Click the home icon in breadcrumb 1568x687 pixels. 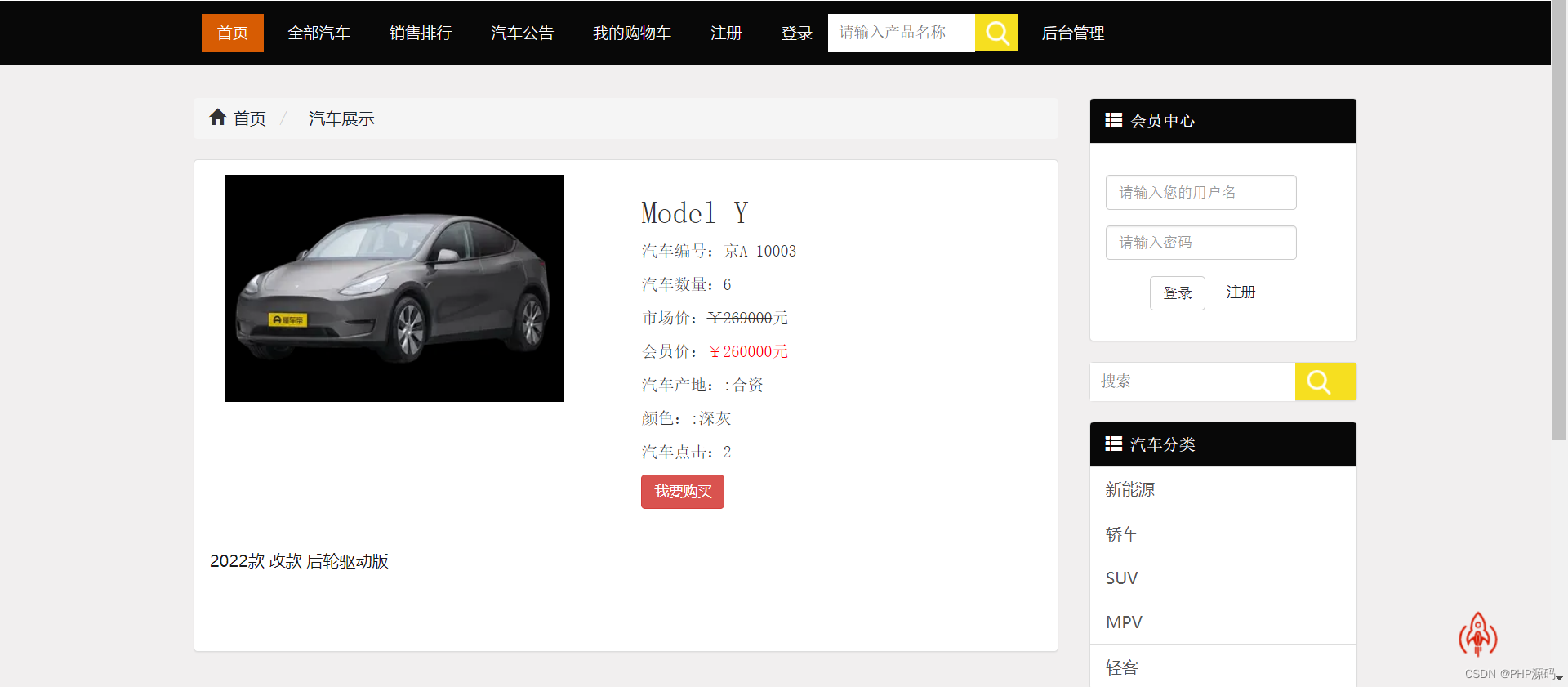tap(217, 118)
